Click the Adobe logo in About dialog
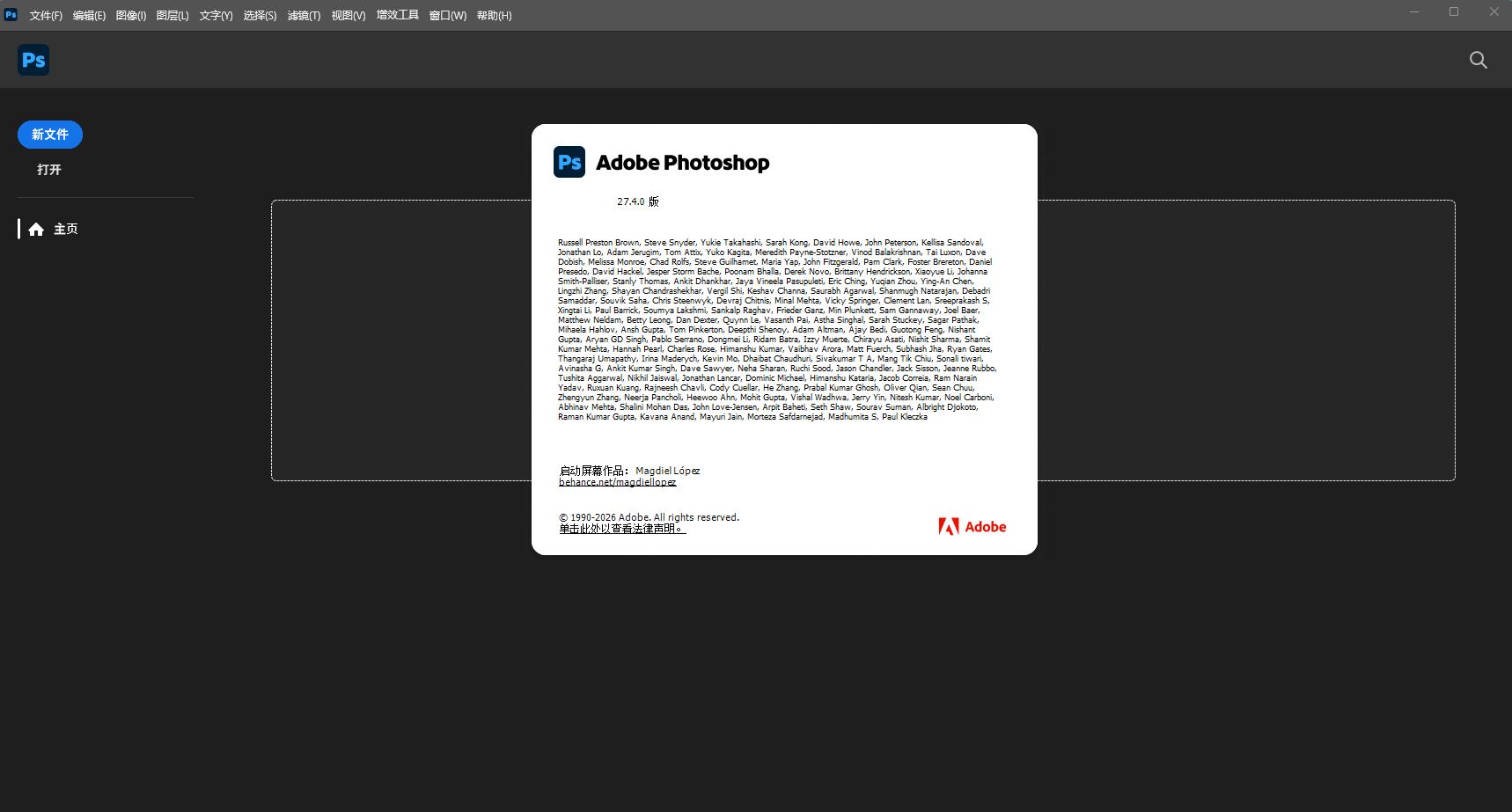Image resolution: width=1512 pixels, height=812 pixels. [973, 526]
